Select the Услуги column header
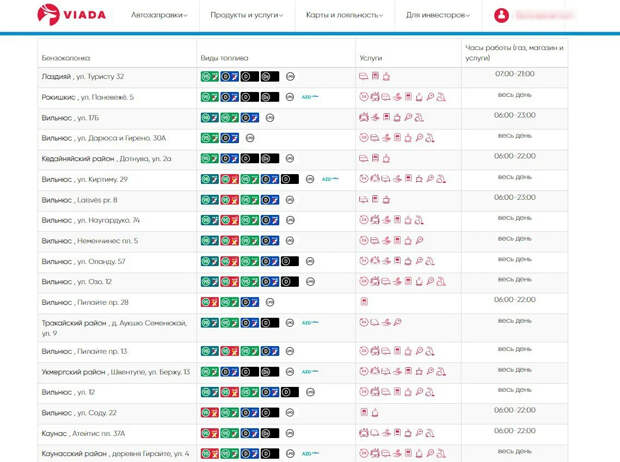This screenshot has width=620, height=462. [x=370, y=58]
